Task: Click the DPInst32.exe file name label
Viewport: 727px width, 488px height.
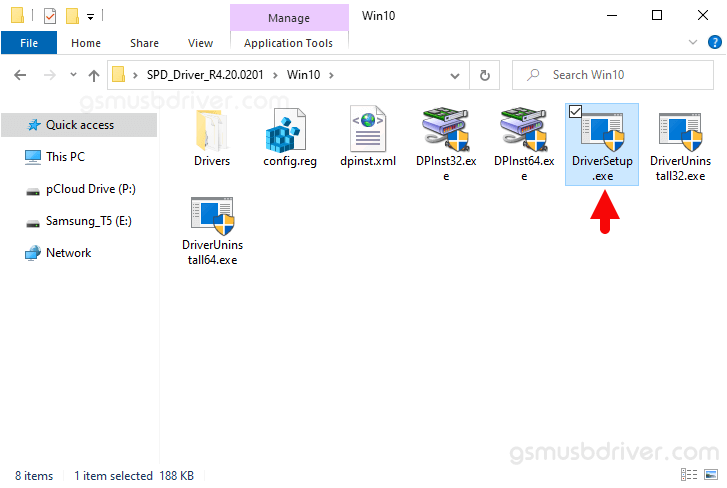Action: (446, 169)
